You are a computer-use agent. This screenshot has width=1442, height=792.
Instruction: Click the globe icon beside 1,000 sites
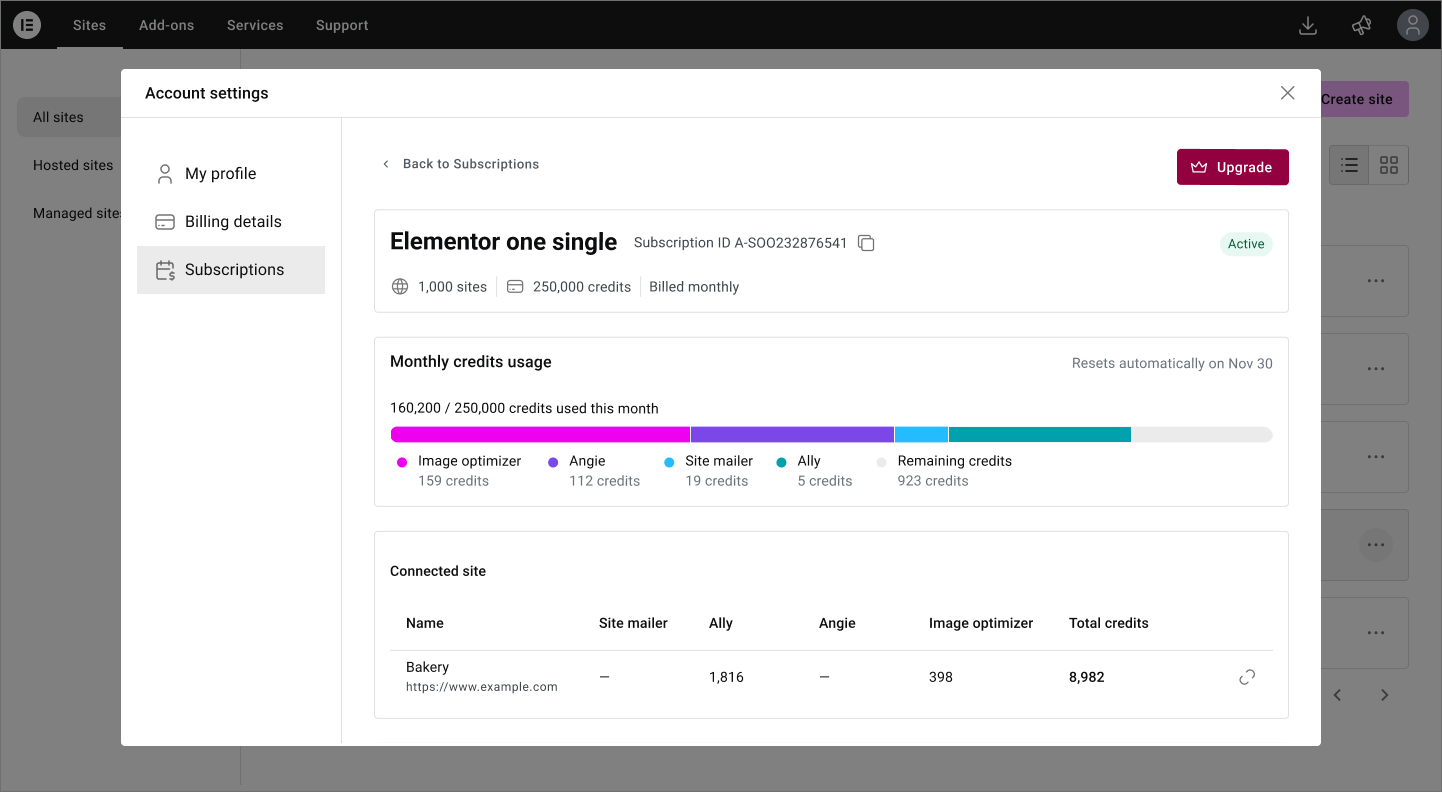(x=400, y=287)
